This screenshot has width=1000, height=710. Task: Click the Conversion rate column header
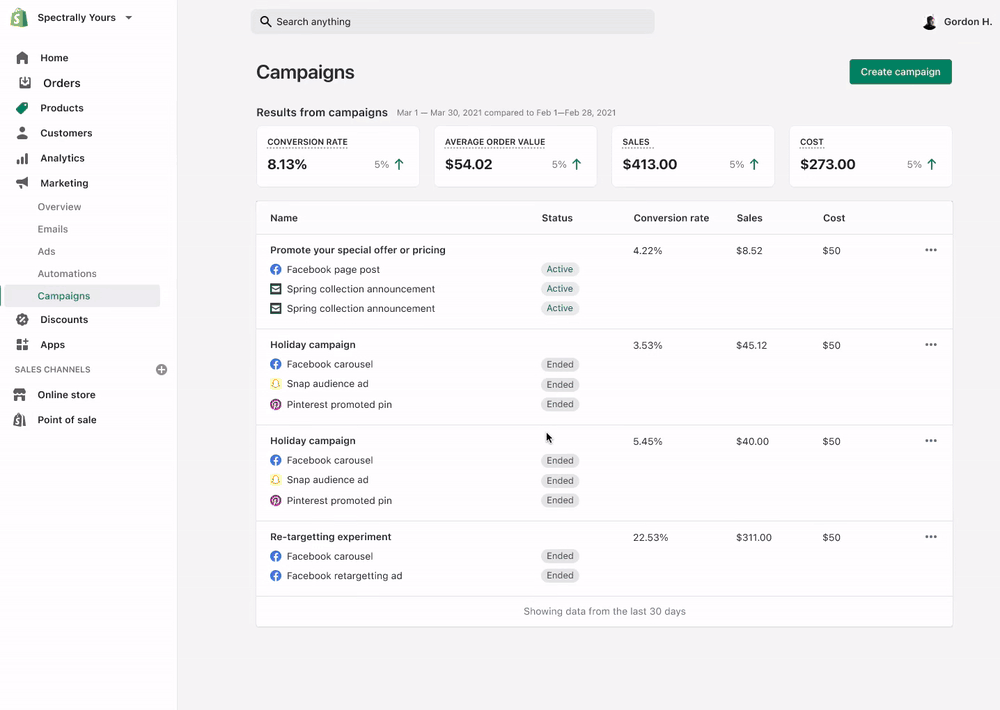pyautogui.click(x=671, y=218)
